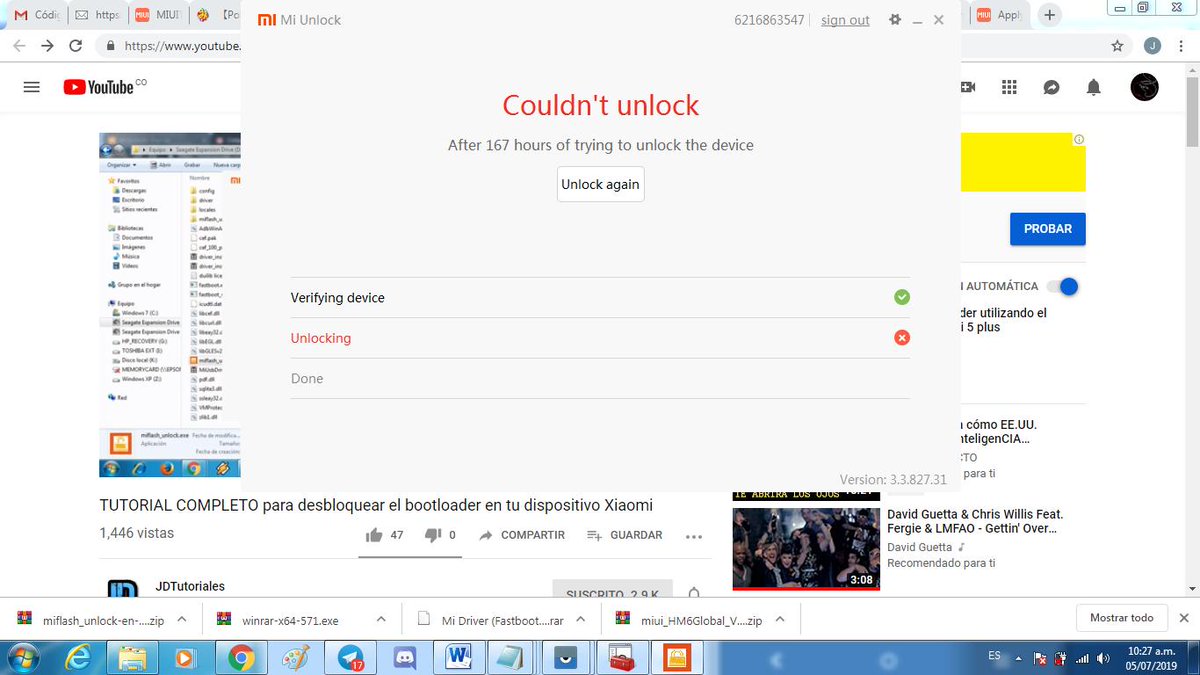The height and width of the screenshot is (675, 1200).
Task: Open YouTube notifications bell
Action: click(1094, 87)
